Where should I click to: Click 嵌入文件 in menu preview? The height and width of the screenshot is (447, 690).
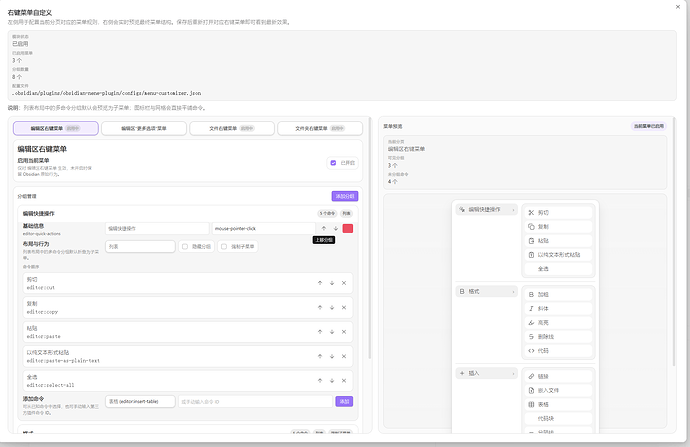pyautogui.click(x=558, y=390)
